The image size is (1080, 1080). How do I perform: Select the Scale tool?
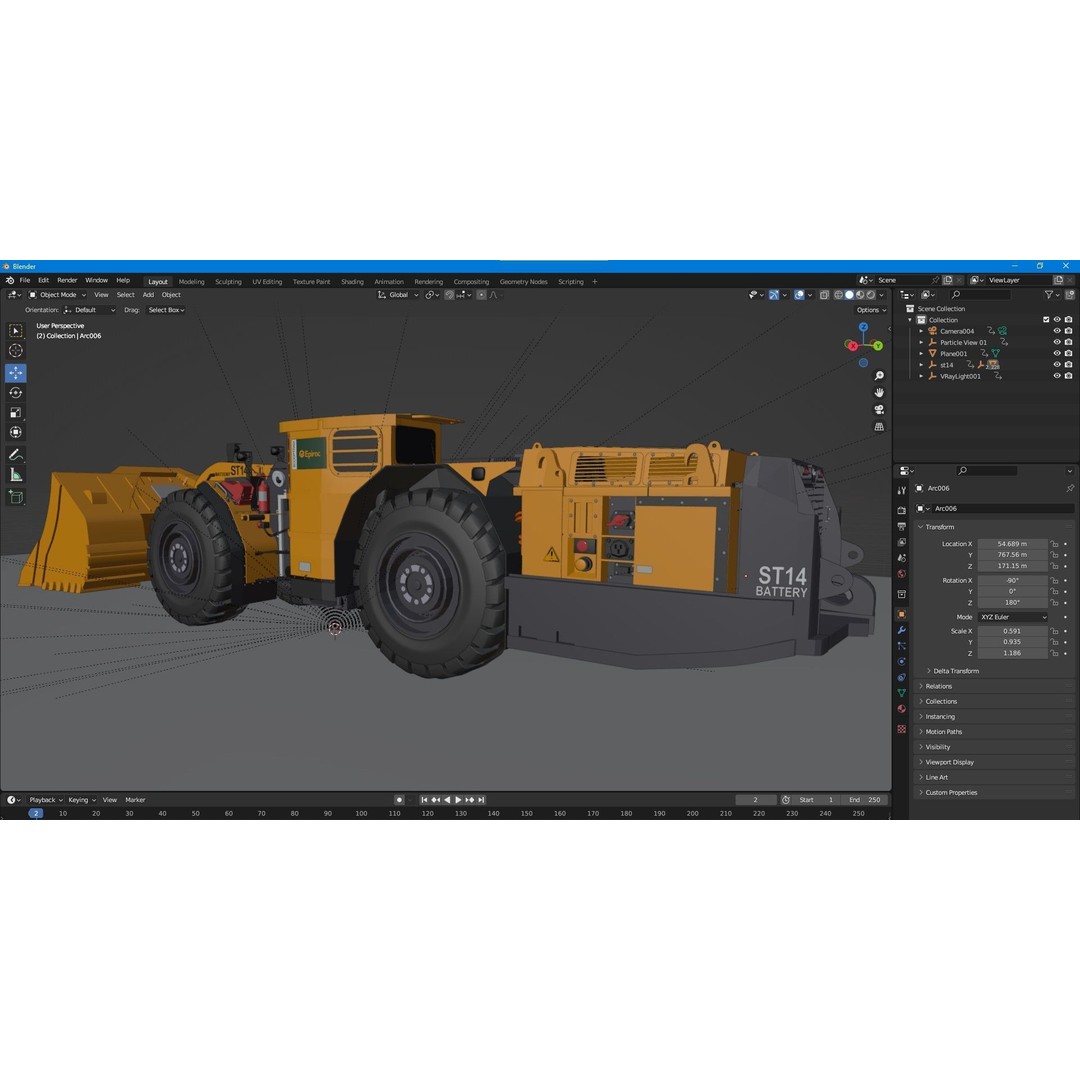coord(16,413)
